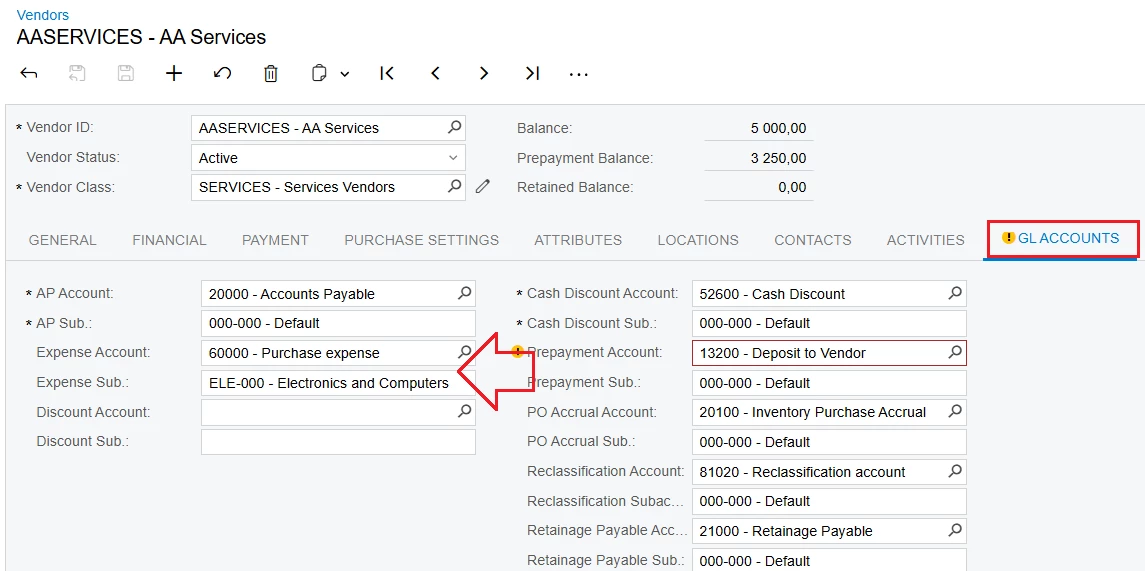Click the Prepayment Balance value 3 250,00
This screenshot has height=571, width=1145.
778,158
